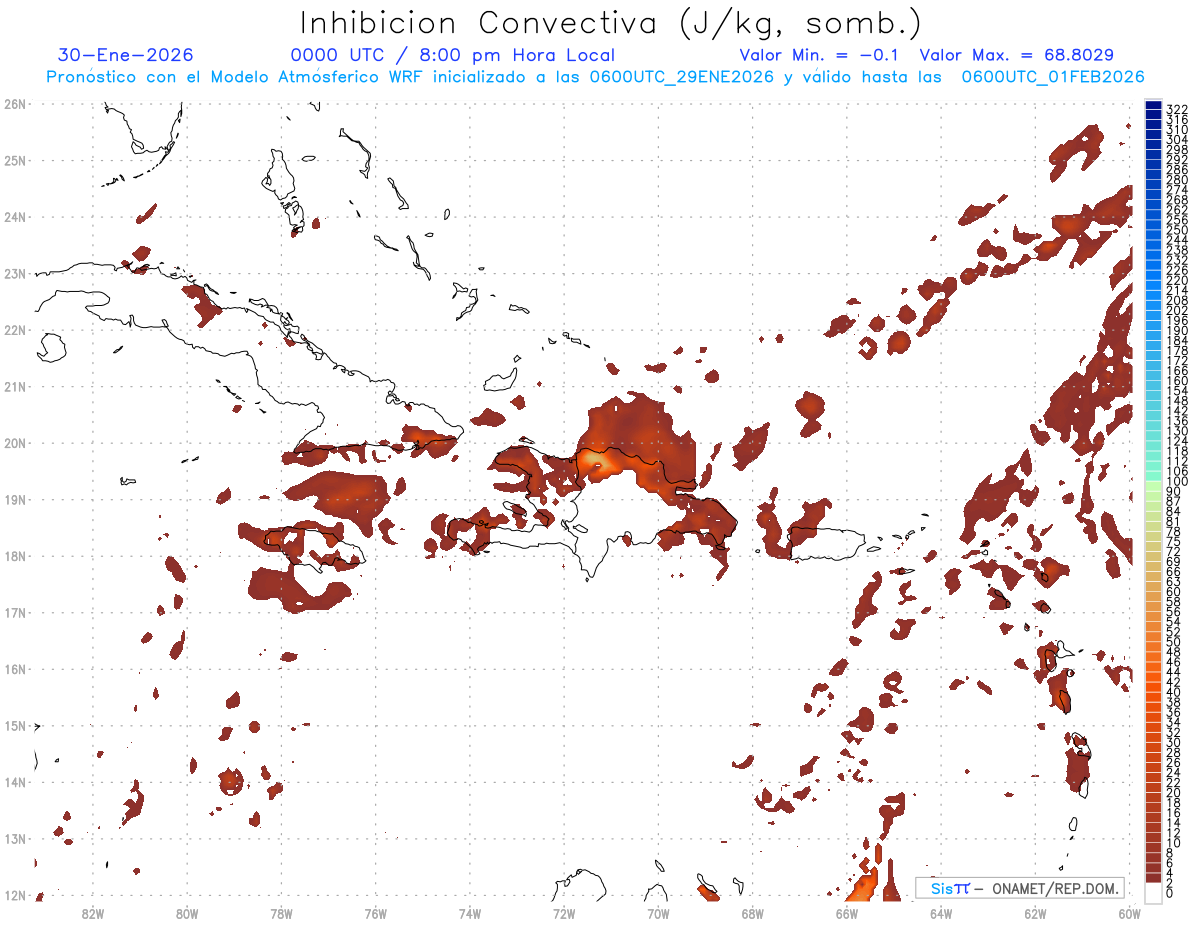This screenshot has height=927, width=1200.
Task: Click the 13N latitude label
Action: click(x=15, y=838)
